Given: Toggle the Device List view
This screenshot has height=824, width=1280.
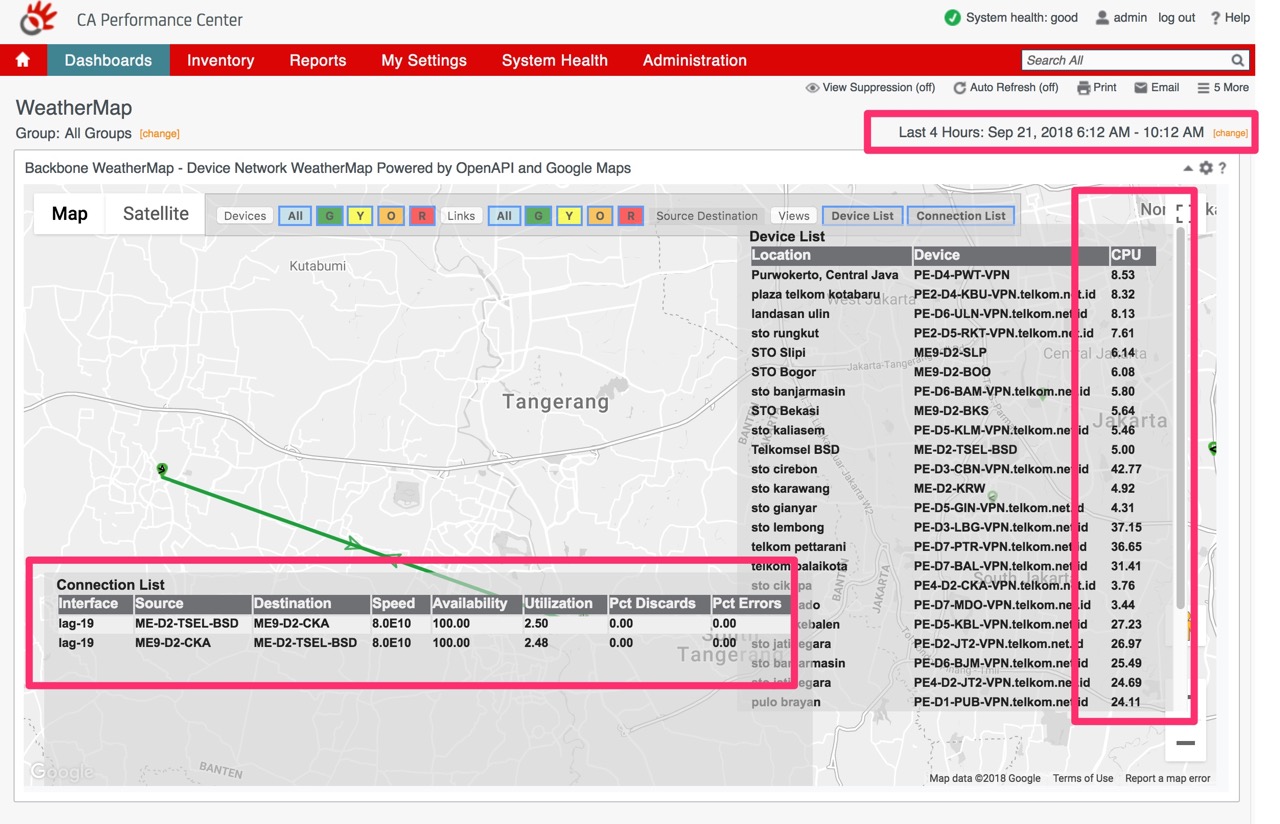Looking at the screenshot, I should pyautogui.click(x=862, y=216).
